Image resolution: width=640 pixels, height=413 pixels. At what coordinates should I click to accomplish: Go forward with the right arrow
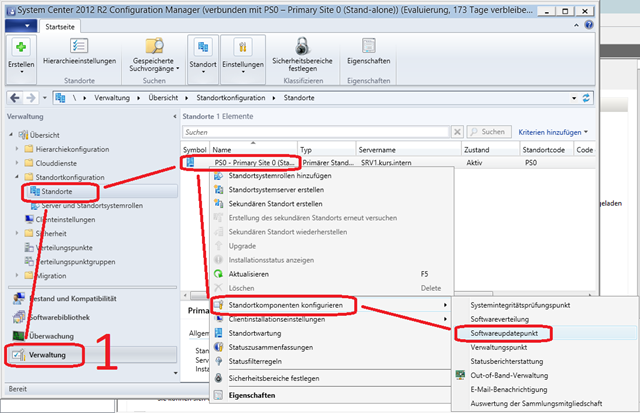pos(31,98)
